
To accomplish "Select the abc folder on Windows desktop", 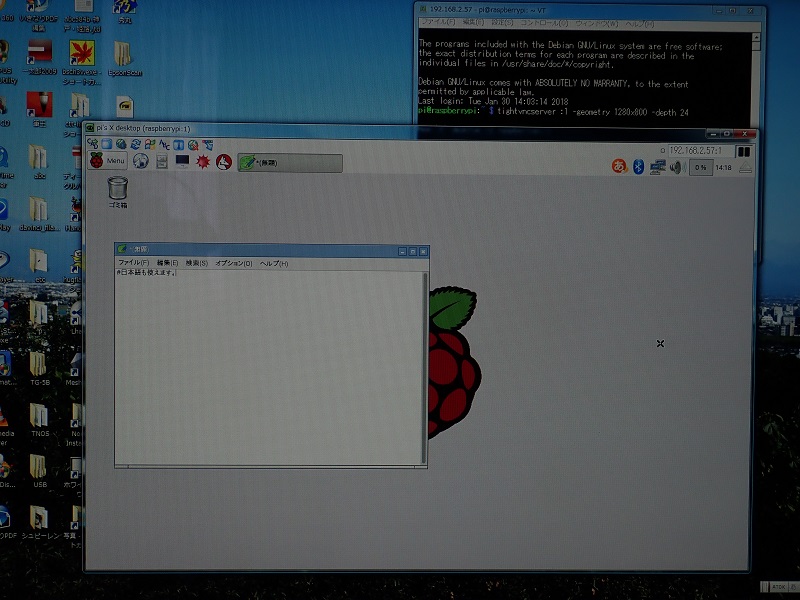I will tap(39, 162).
